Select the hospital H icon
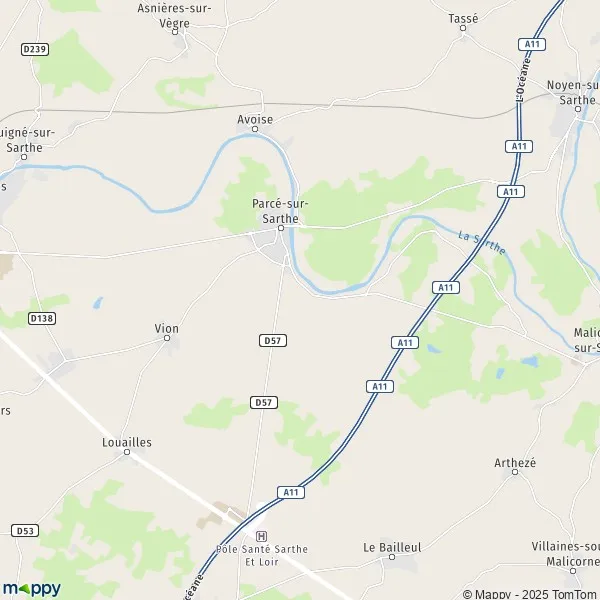 tap(261, 536)
